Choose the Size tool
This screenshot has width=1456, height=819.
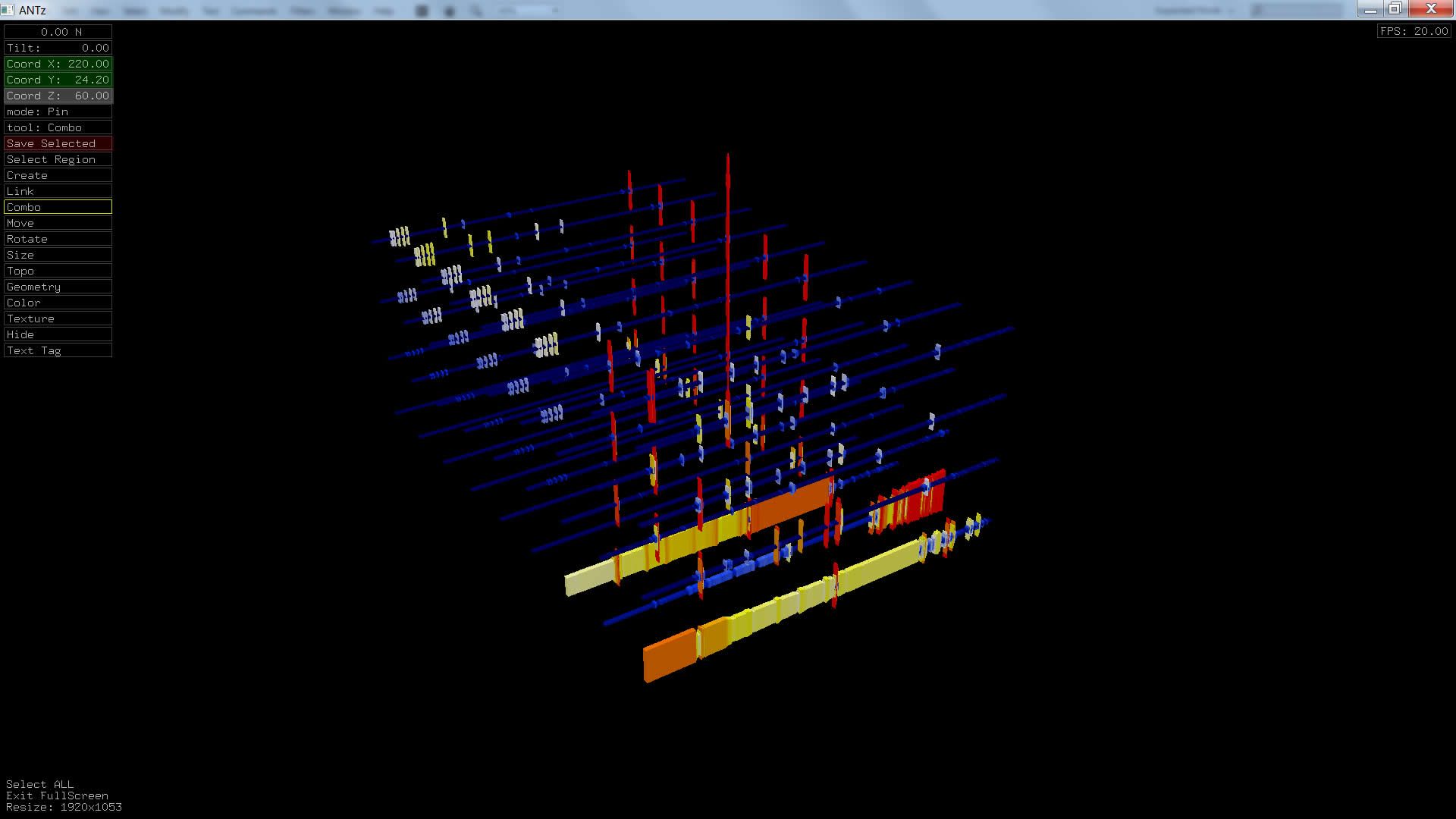point(58,255)
